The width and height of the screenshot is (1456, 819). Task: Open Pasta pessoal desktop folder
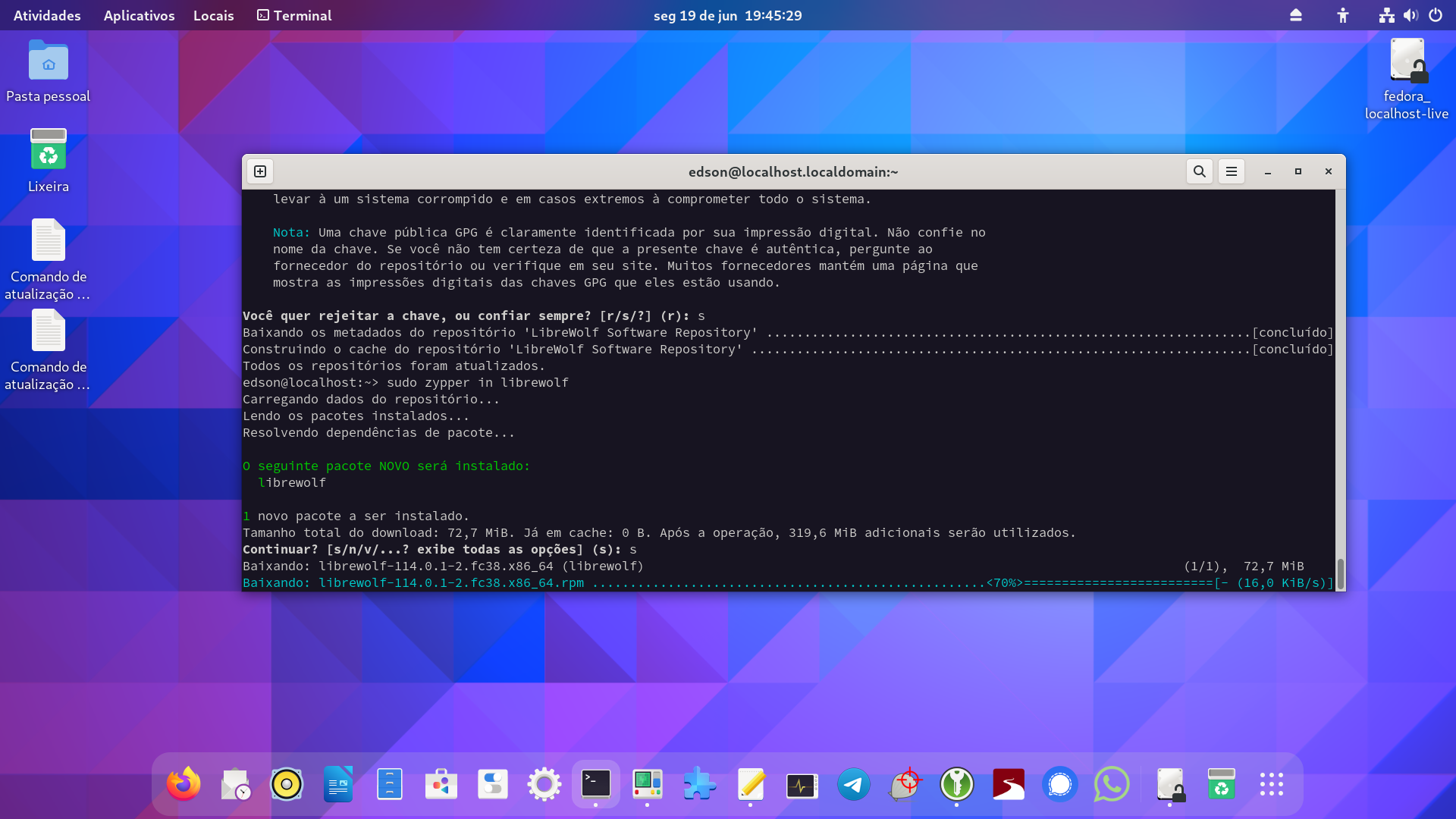pos(49,71)
